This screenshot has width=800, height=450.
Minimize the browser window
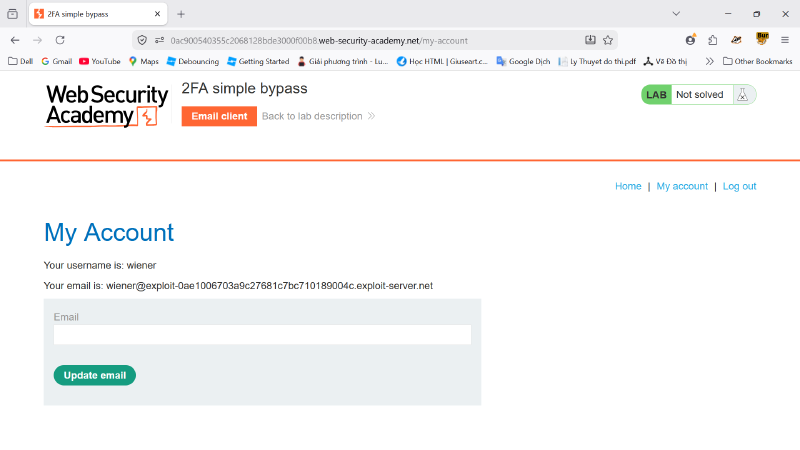(728, 14)
